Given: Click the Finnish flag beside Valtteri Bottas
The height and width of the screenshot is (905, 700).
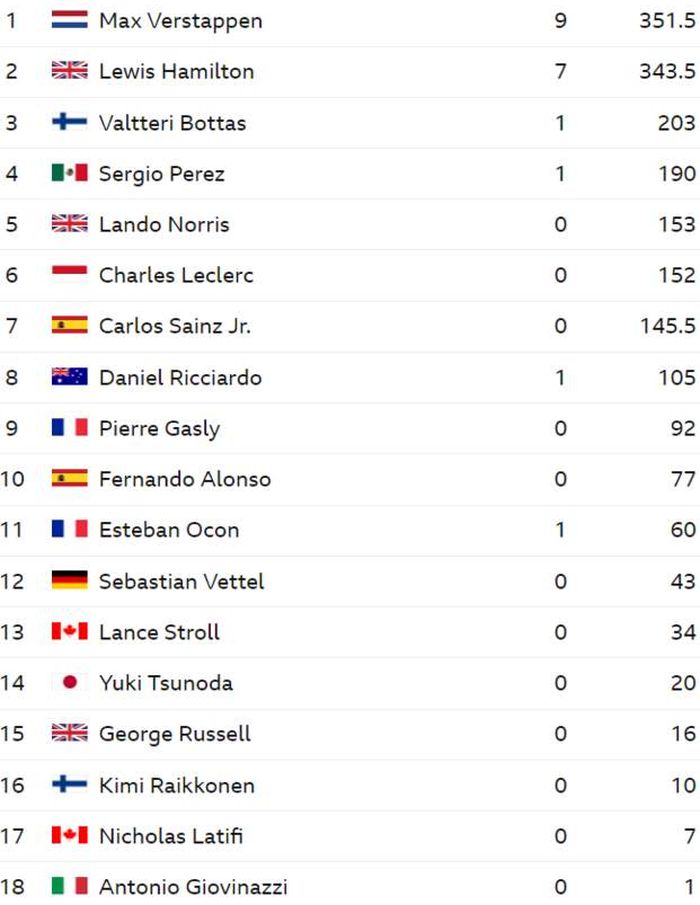Looking at the screenshot, I should [x=69, y=122].
